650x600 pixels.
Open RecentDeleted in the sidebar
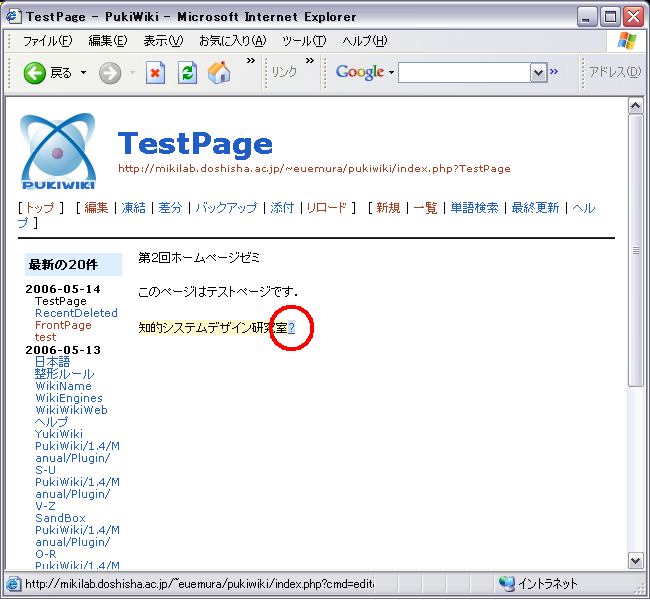(x=76, y=313)
